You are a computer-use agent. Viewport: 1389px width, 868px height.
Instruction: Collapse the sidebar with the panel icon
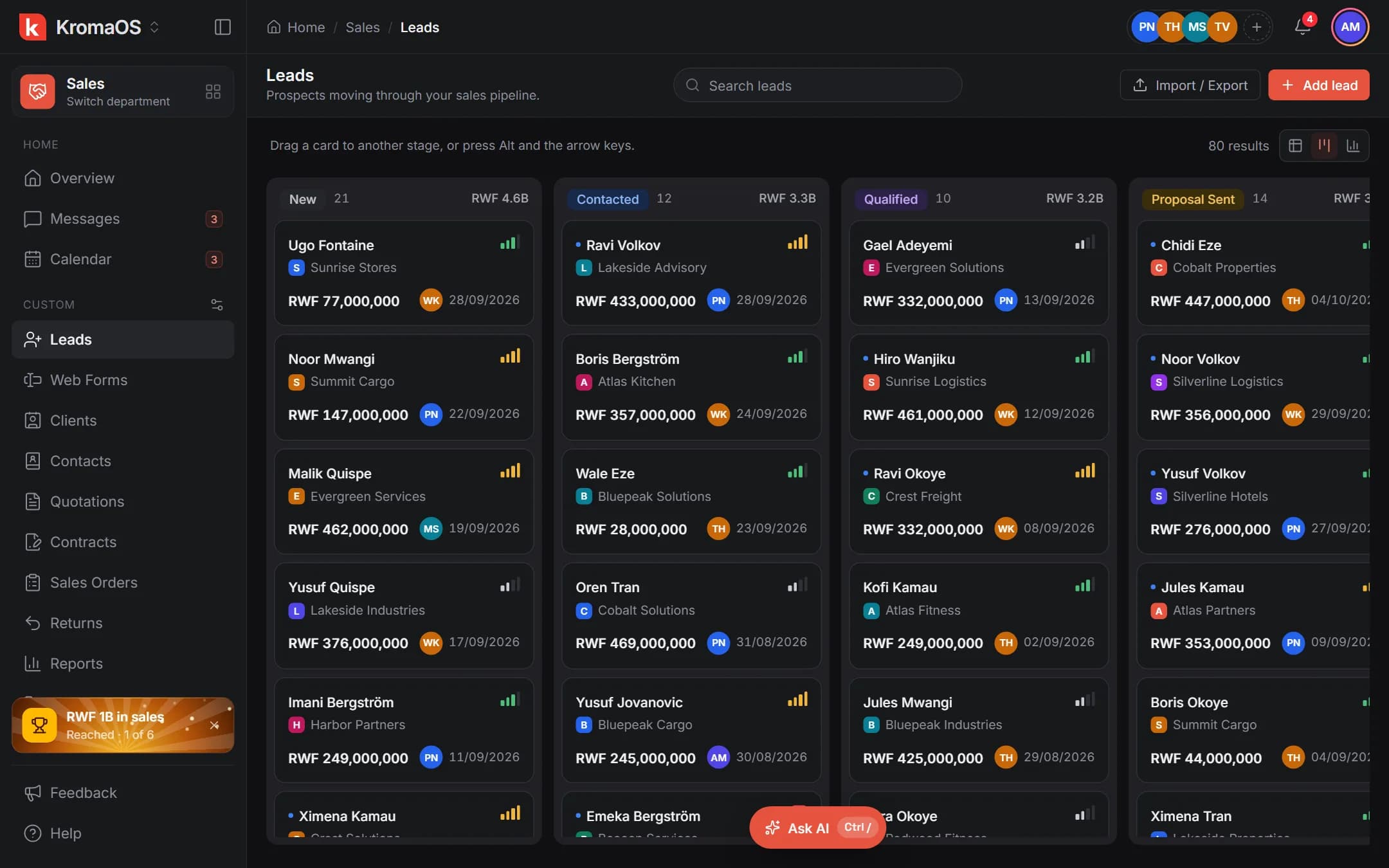pos(222,27)
